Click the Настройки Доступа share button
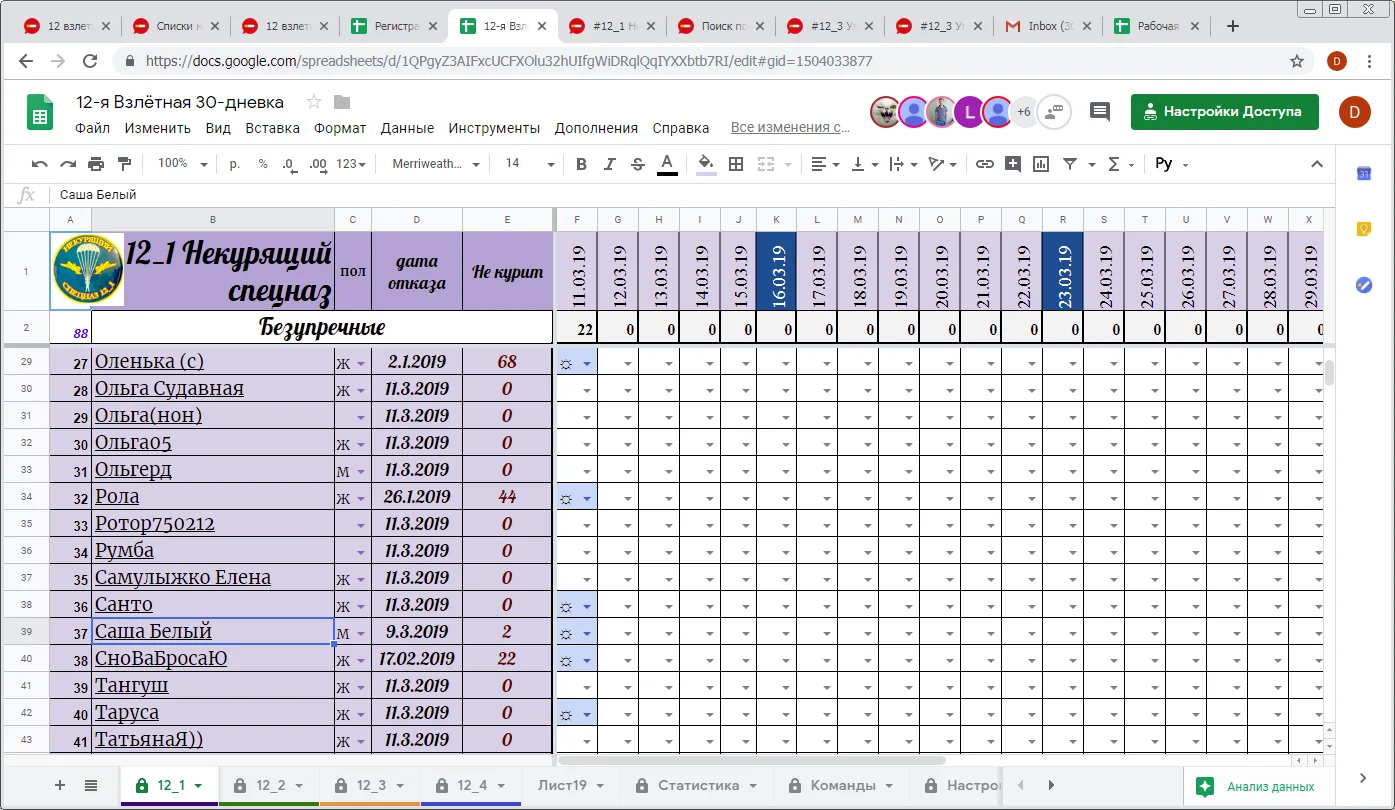Viewport: 1395px width, 810px height. tap(1224, 112)
